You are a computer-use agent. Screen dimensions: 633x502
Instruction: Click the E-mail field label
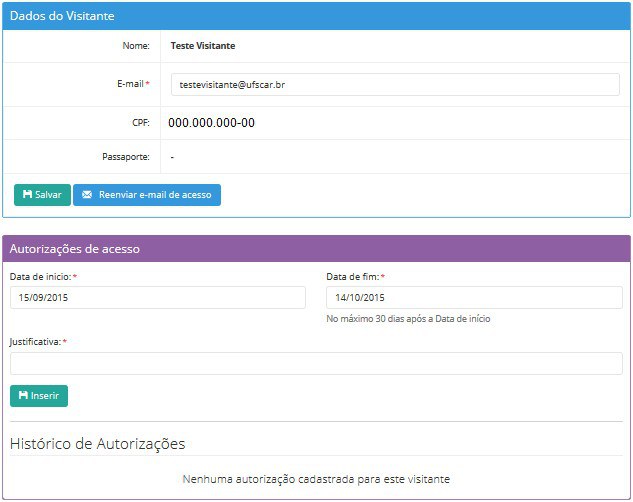tap(130, 84)
